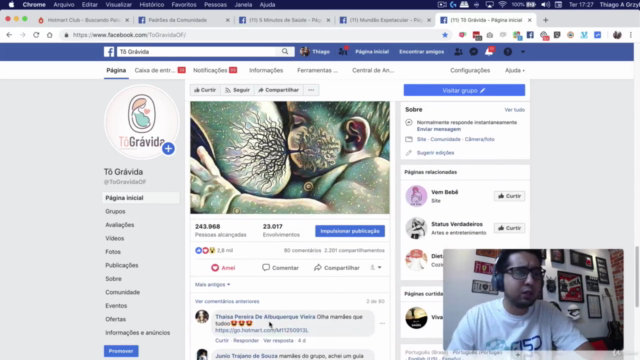640x360 pixels.
Task: Open quick help question mark icon
Action: click(507, 52)
